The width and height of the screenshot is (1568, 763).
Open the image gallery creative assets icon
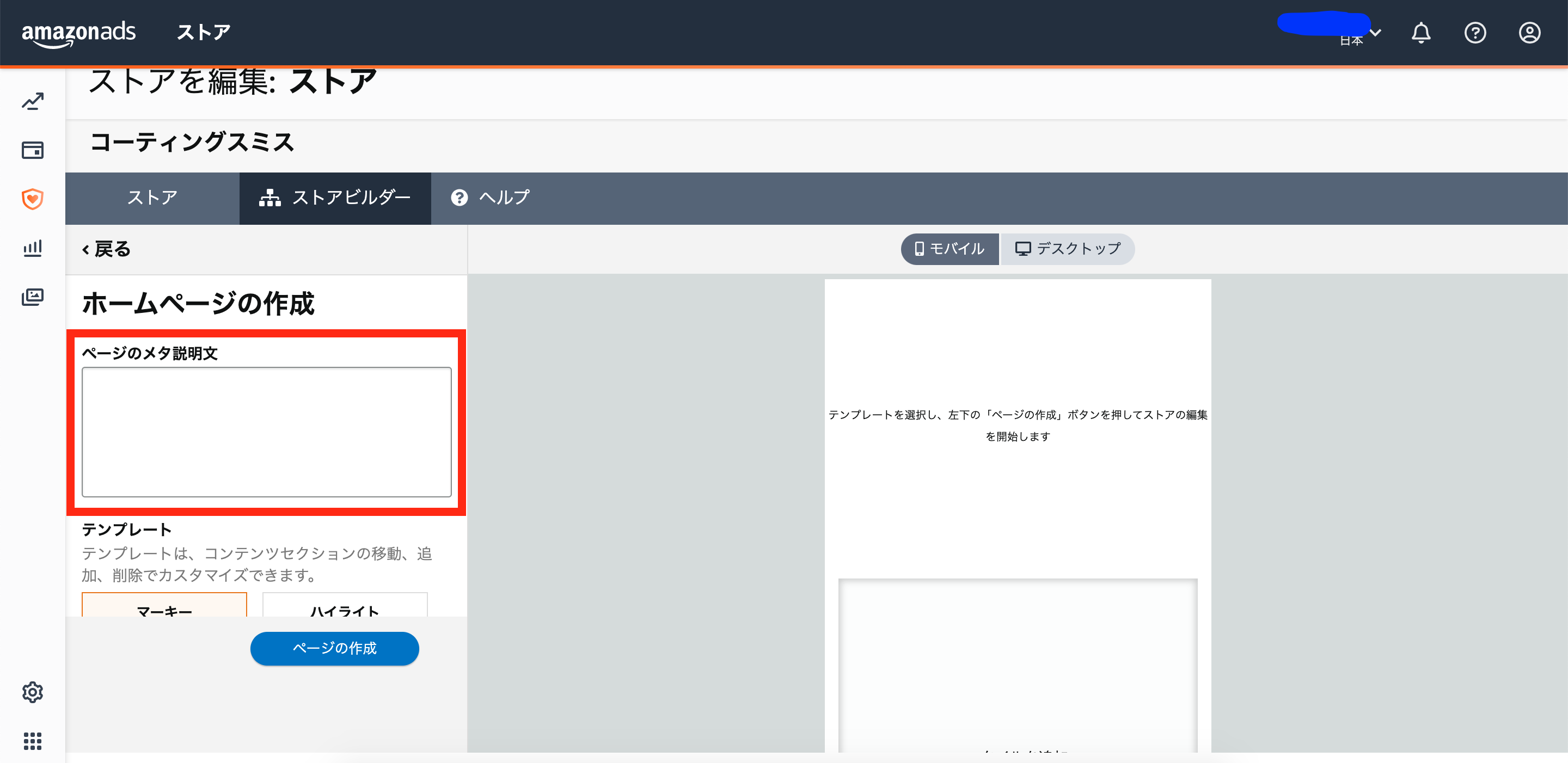33,297
